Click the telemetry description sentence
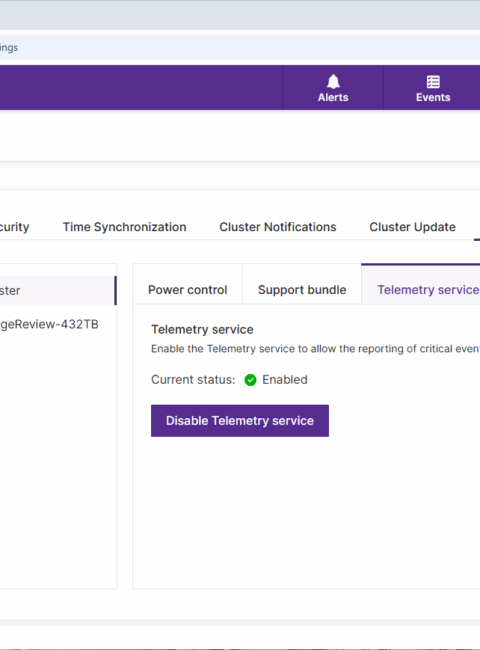This screenshot has width=480, height=650. pyautogui.click(x=315, y=349)
